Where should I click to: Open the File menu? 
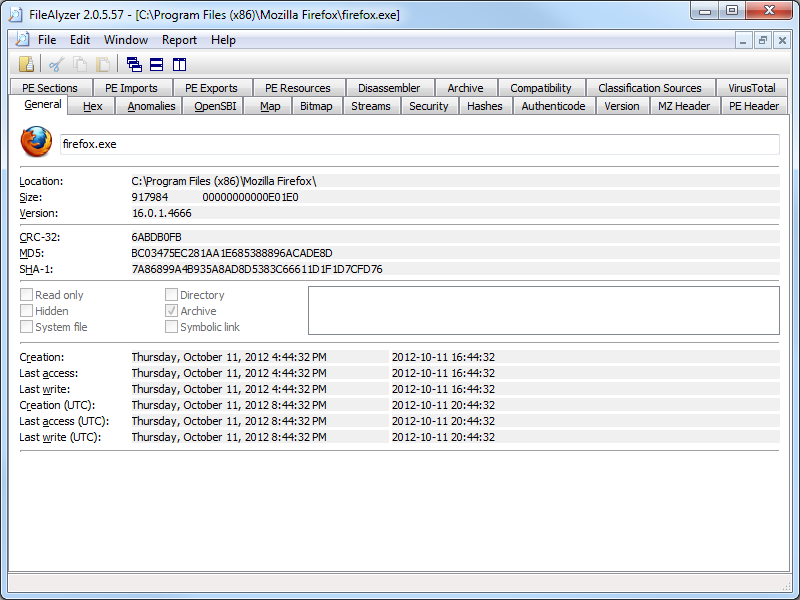point(47,40)
